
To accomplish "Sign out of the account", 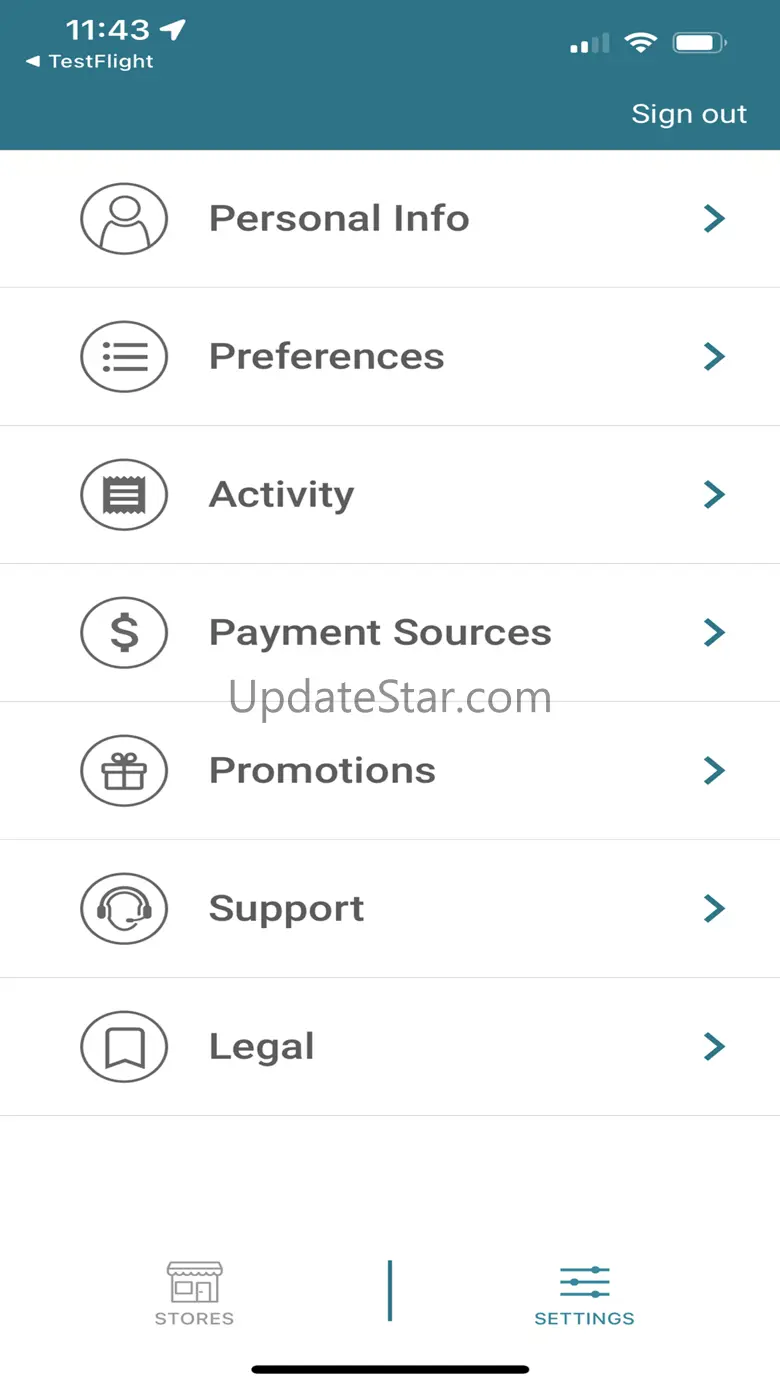I will point(689,114).
